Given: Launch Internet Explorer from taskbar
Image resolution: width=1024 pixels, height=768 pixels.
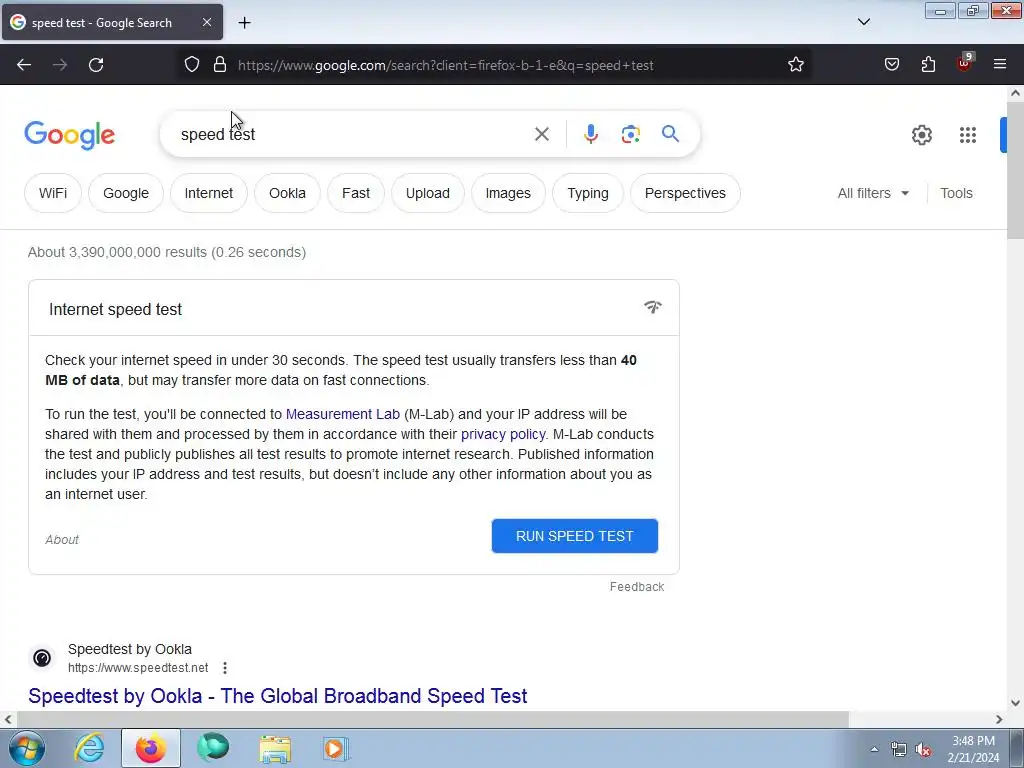Looking at the screenshot, I should pos(89,748).
